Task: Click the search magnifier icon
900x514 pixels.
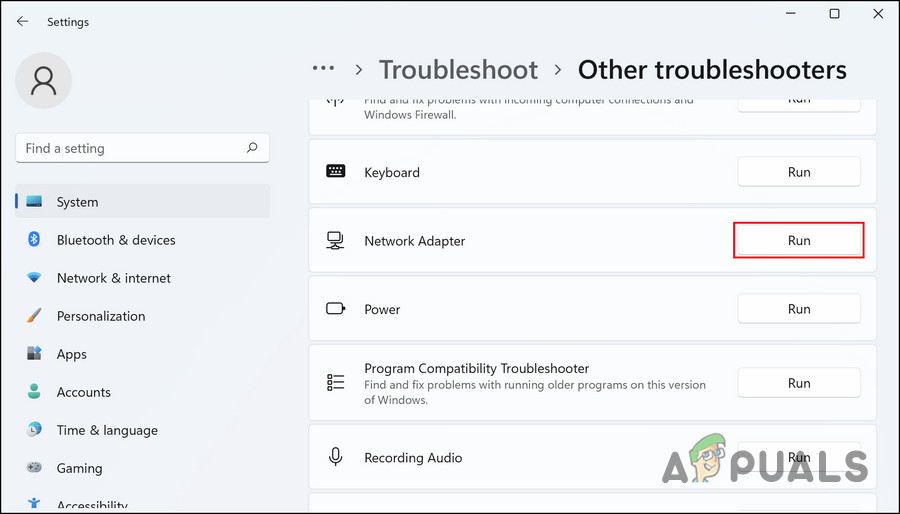Action: [x=252, y=148]
